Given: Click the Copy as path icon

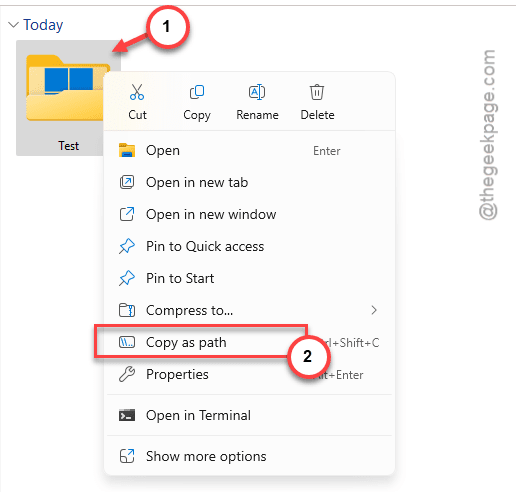Looking at the screenshot, I should (127, 342).
